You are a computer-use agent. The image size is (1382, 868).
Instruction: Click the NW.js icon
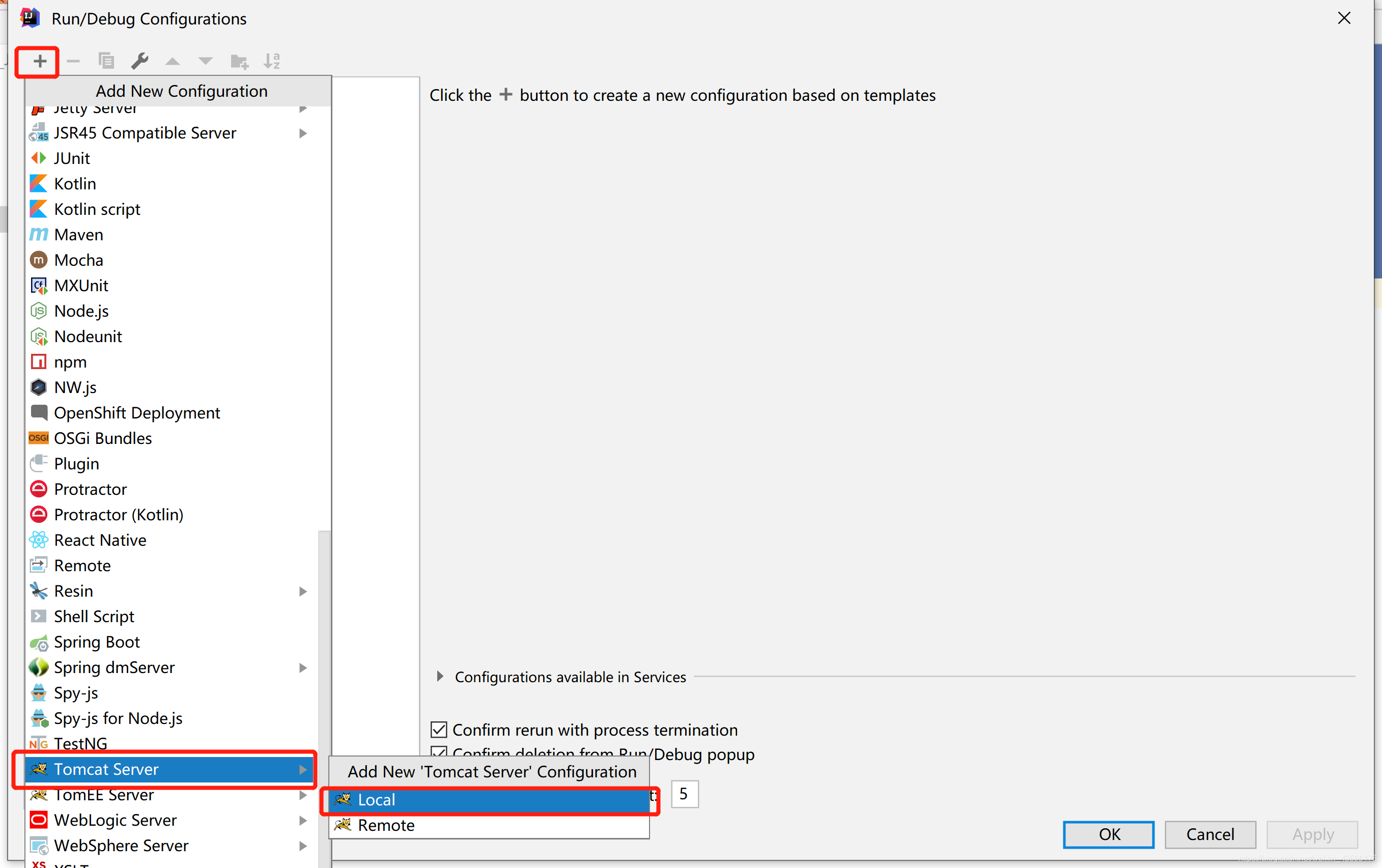coord(39,387)
